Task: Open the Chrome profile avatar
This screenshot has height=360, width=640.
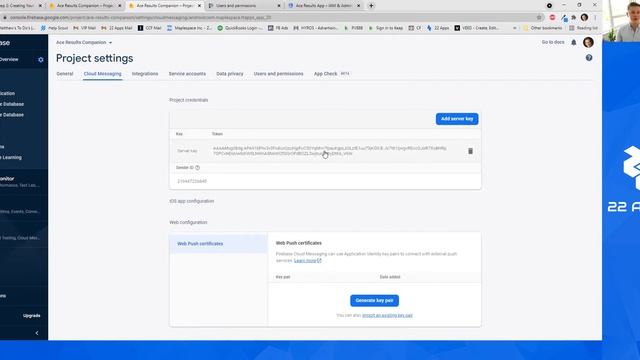Action: click(x=584, y=18)
